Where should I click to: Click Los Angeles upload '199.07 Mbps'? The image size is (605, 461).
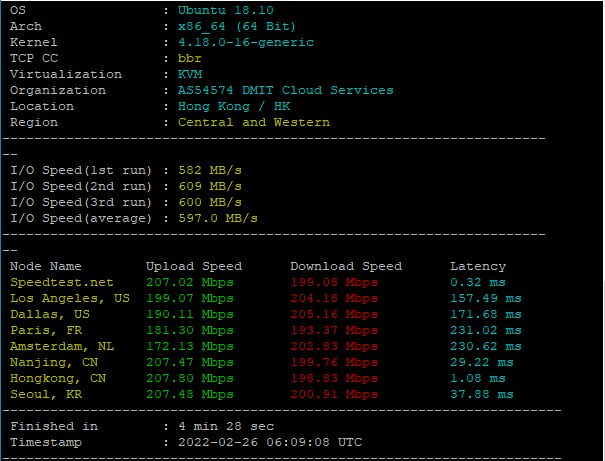tap(190, 299)
